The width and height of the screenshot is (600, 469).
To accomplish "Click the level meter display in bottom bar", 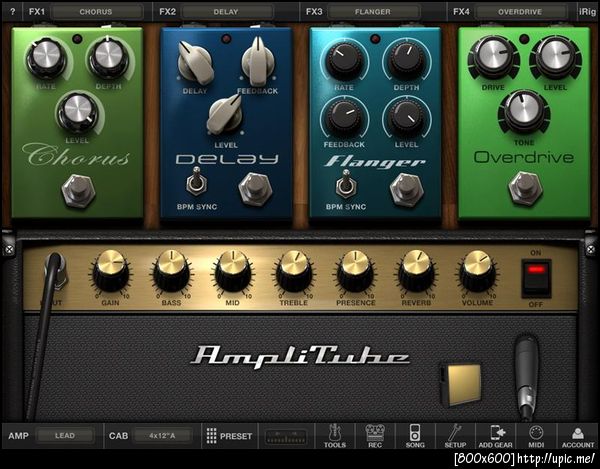I will pos(286,437).
